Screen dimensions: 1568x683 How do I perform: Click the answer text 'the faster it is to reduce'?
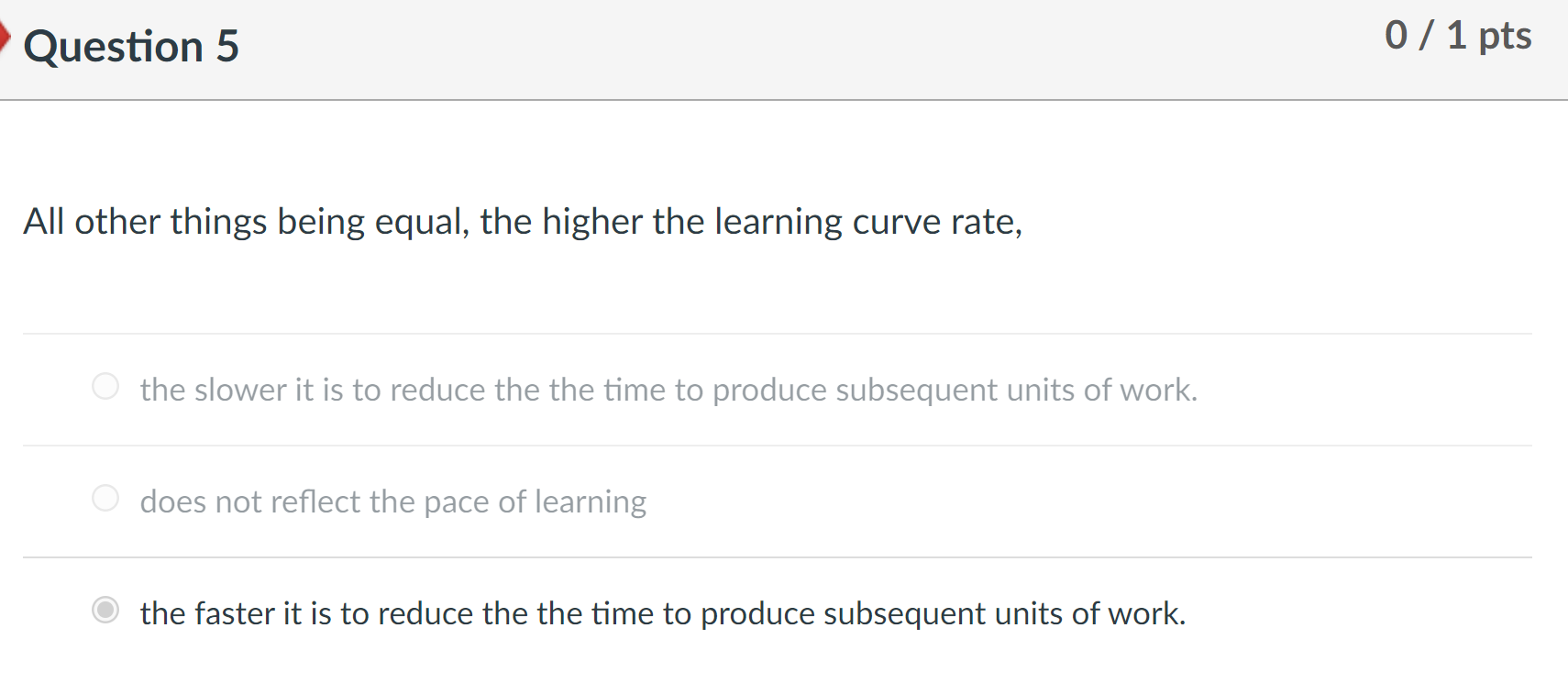(x=662, y=613)
